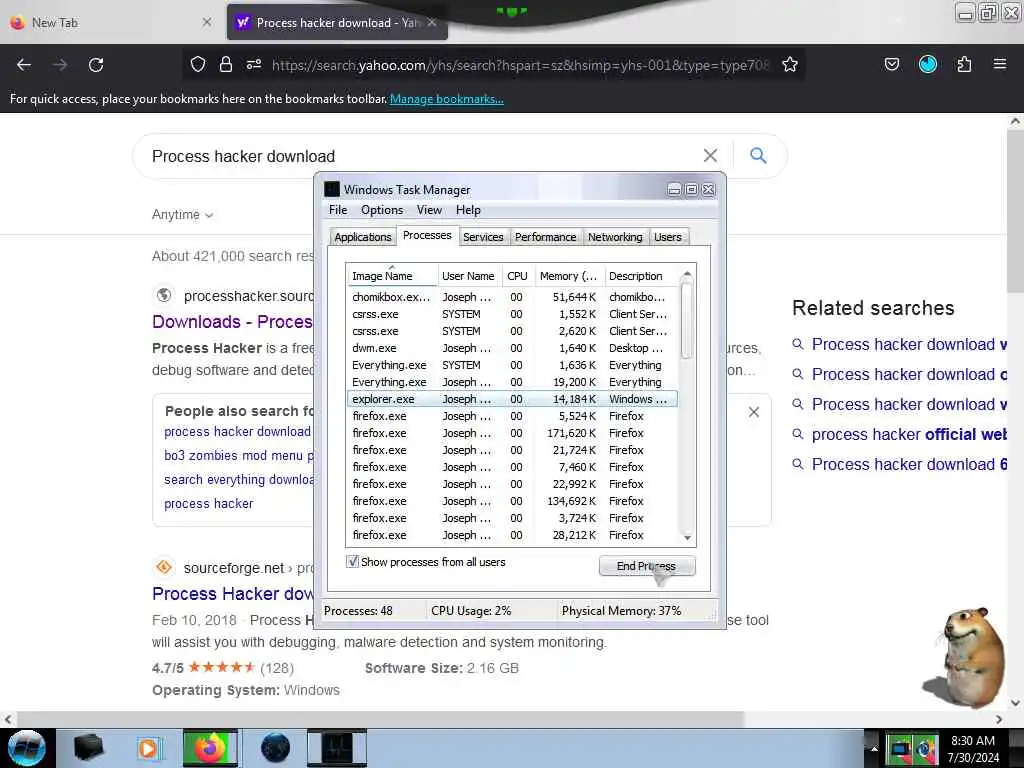Click the site security padlock icon

[226, 64]
